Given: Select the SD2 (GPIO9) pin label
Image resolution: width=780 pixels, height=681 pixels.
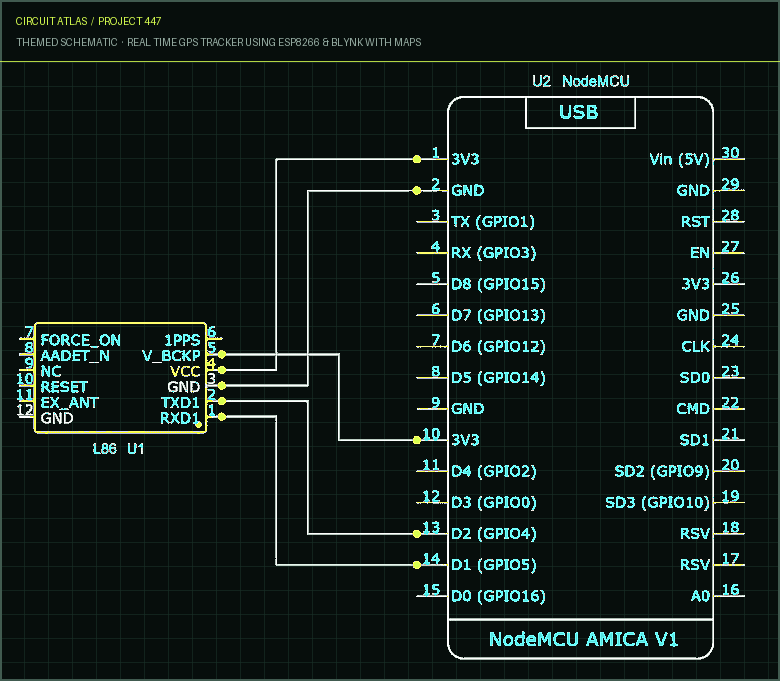Looking at the screenshot, I should click(x=662, y=472).
